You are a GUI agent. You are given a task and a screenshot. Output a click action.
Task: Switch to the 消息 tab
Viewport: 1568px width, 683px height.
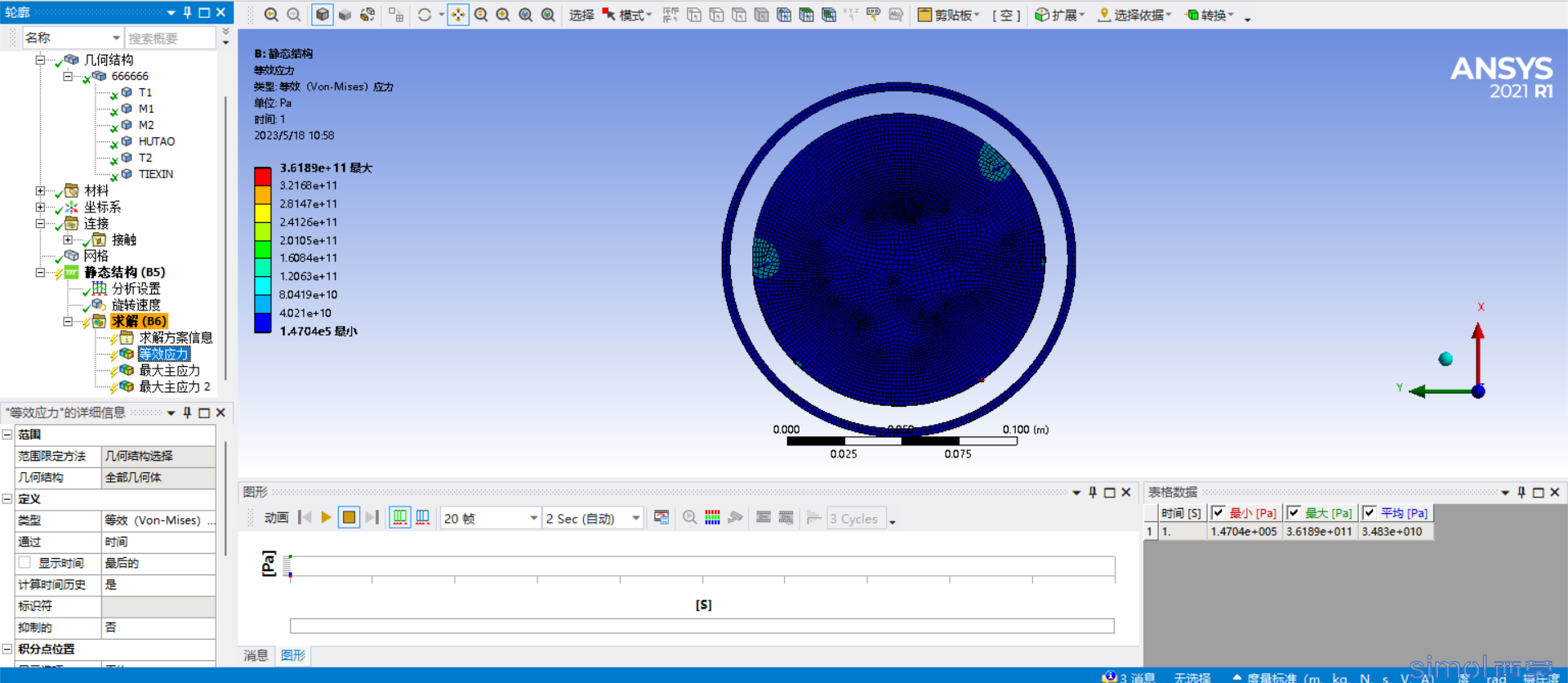pos(256,655)
